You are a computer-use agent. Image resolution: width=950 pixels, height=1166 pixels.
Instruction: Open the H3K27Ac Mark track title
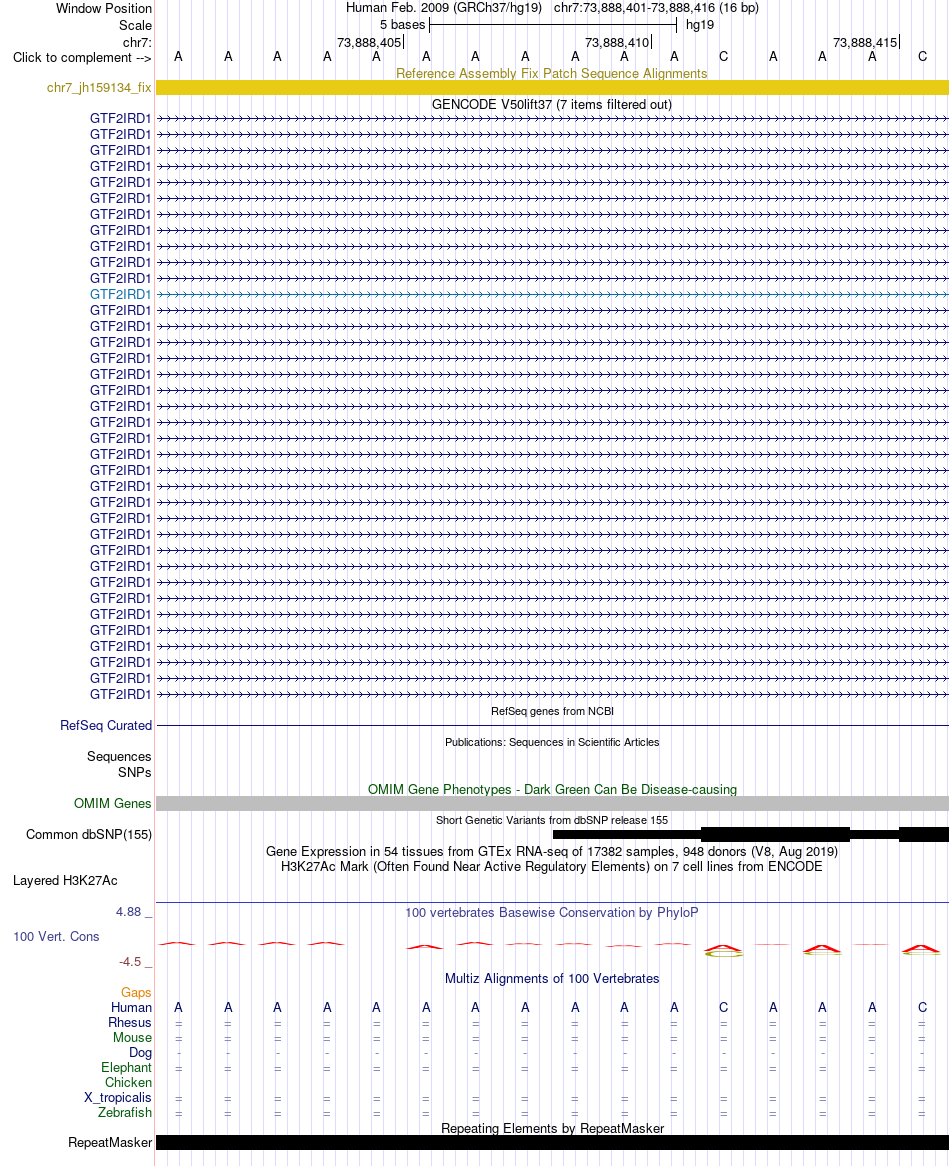tap(552, 866)
